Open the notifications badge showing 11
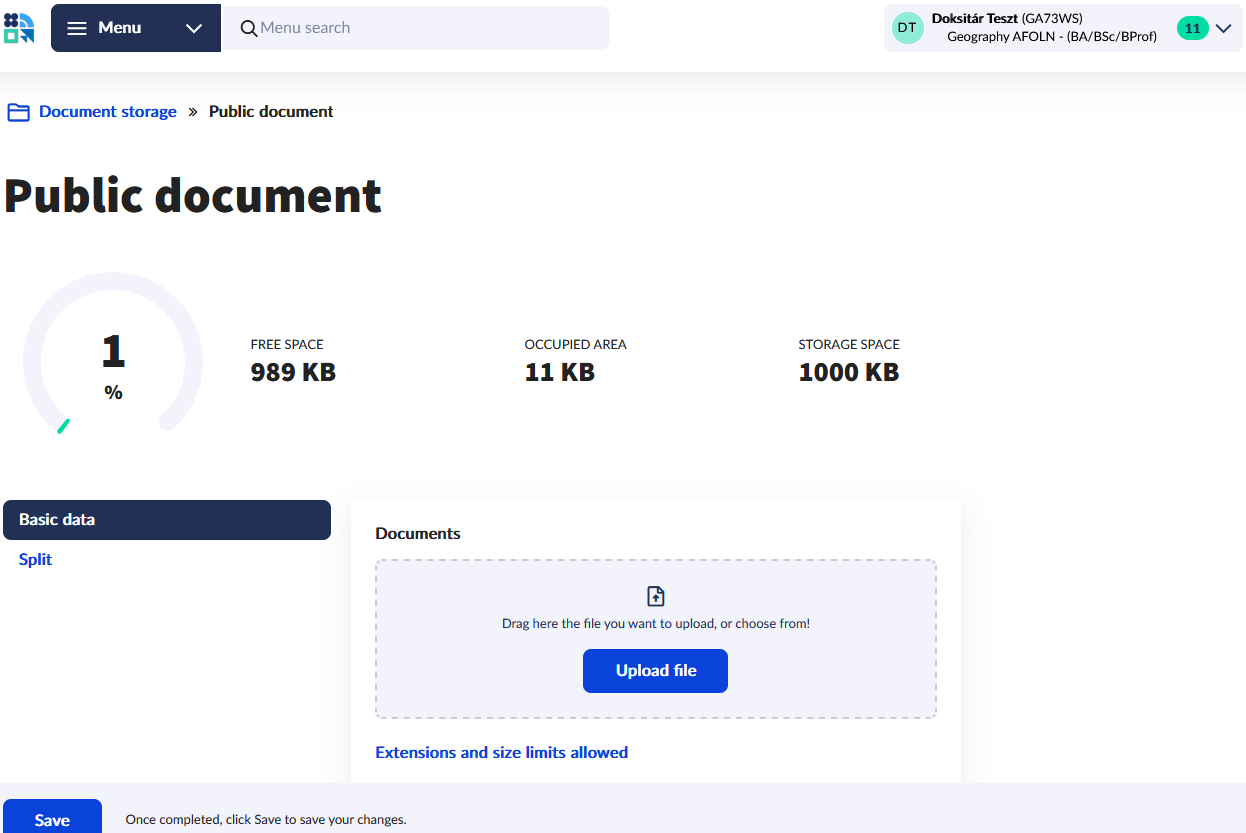 click(x=1192, y=28)
